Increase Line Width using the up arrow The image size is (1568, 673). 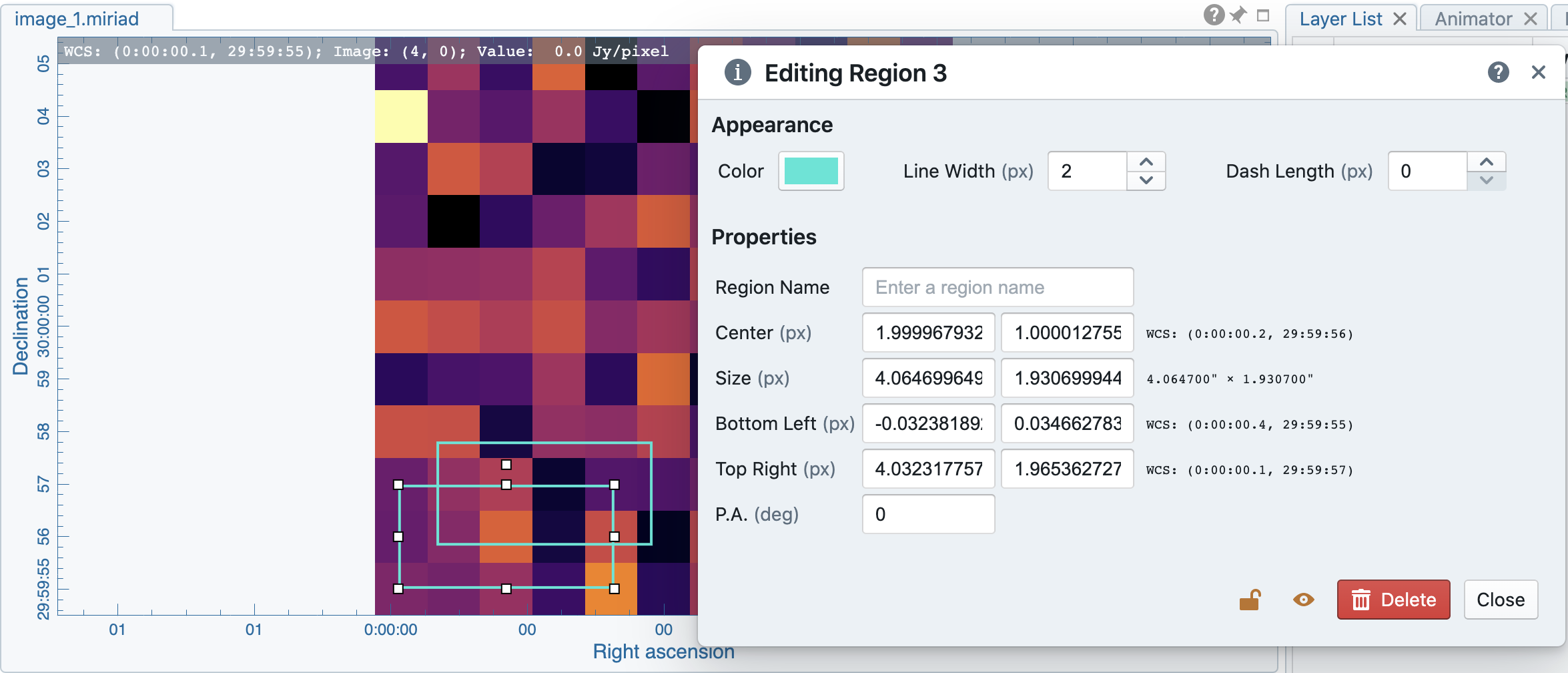(x=1146, y=161)
